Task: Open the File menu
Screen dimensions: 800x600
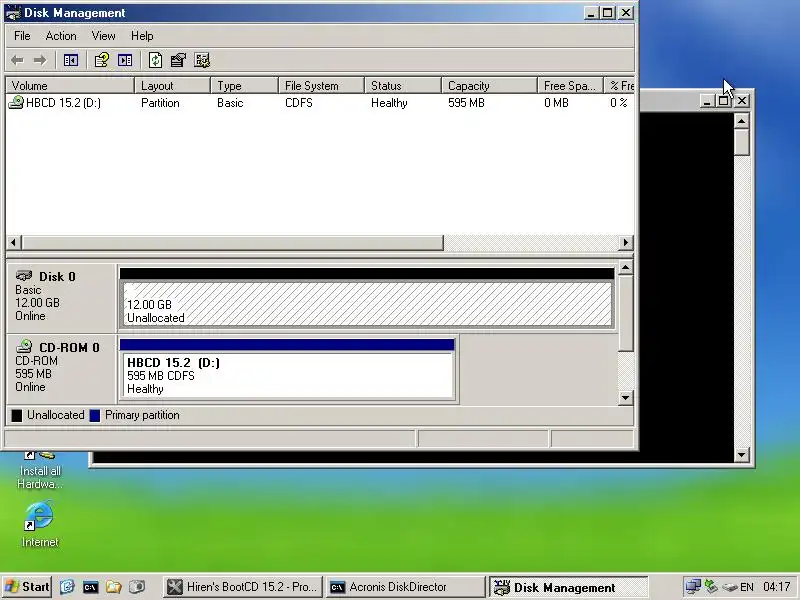Action: click(22, 36)
